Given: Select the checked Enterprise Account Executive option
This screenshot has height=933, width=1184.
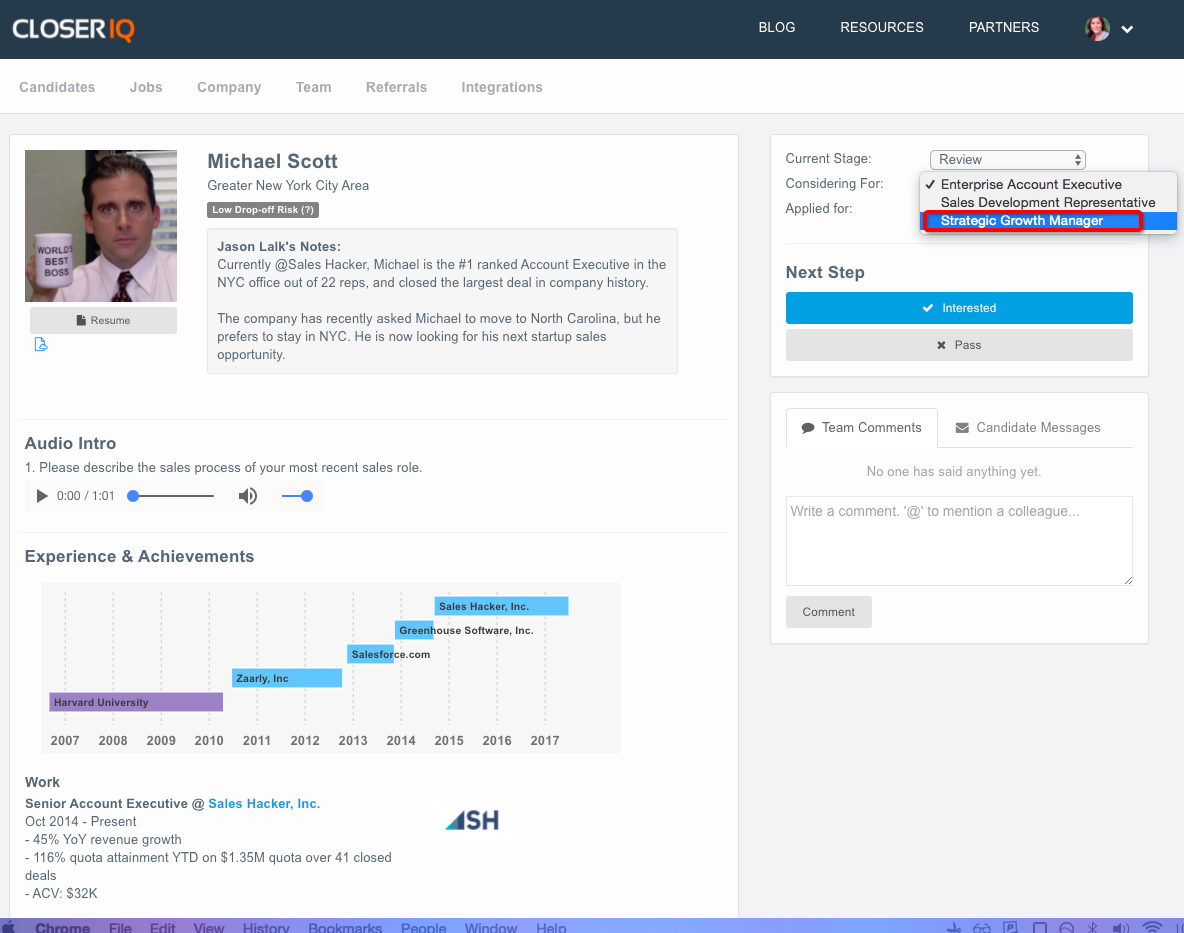Looking at the screenshot, I should click(x=1030, y=185).
